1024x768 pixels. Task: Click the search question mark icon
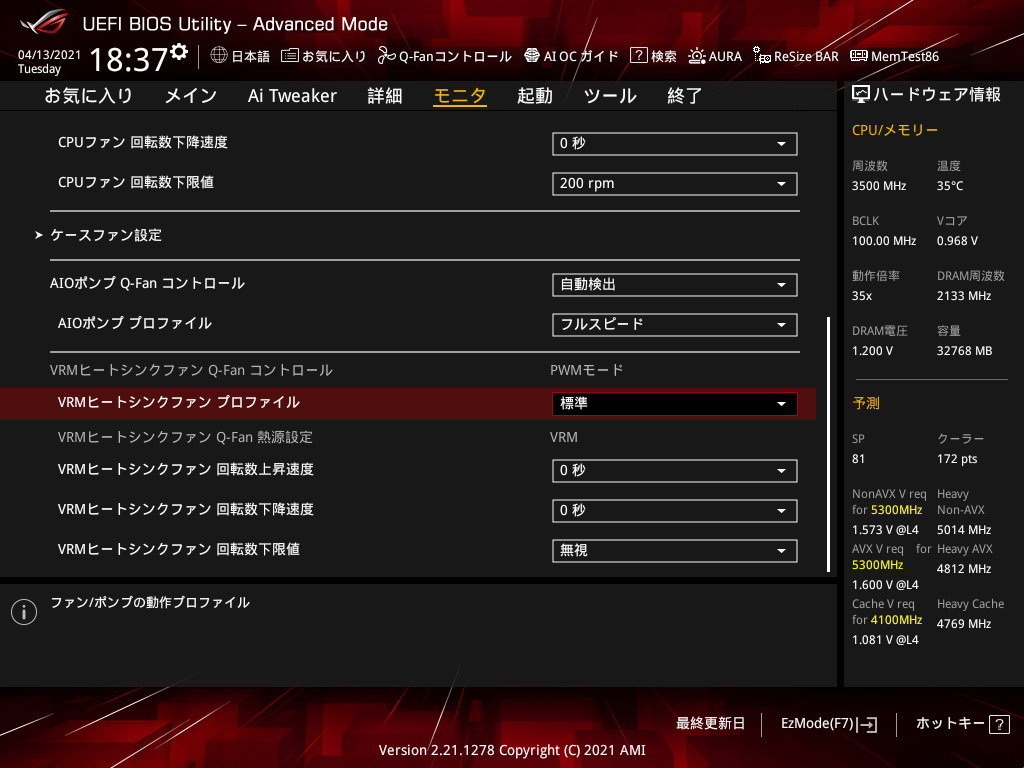click(x=638, y=56)
